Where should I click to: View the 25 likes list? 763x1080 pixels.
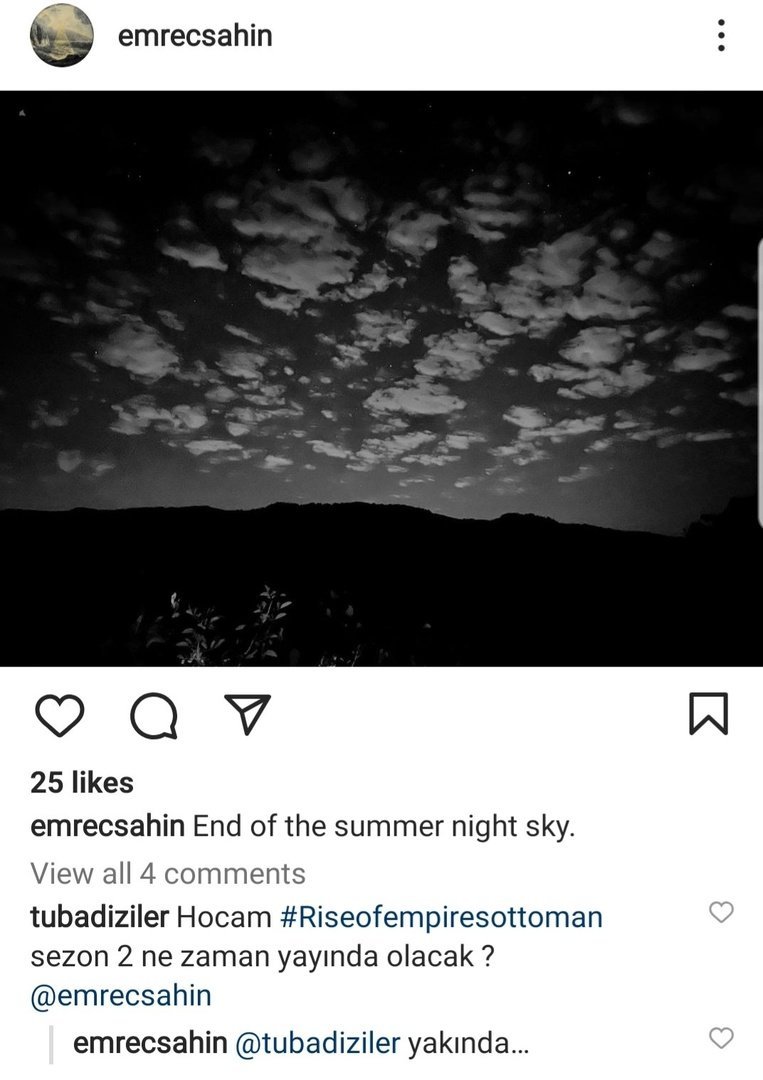(x=82, y=782)
